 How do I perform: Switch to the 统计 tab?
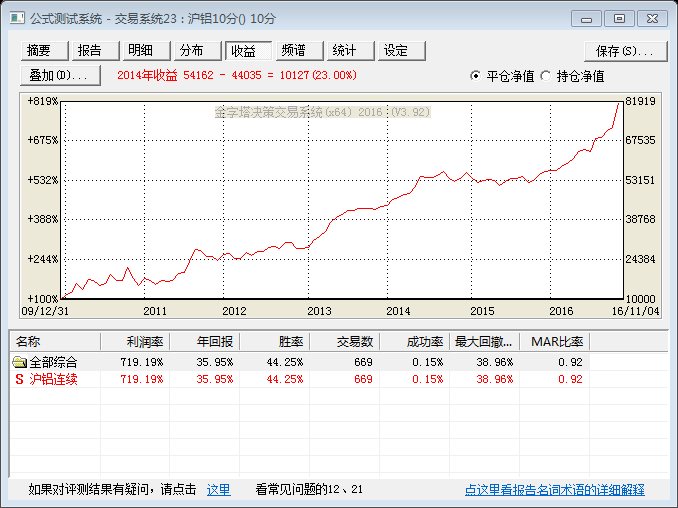coord(351,51)
